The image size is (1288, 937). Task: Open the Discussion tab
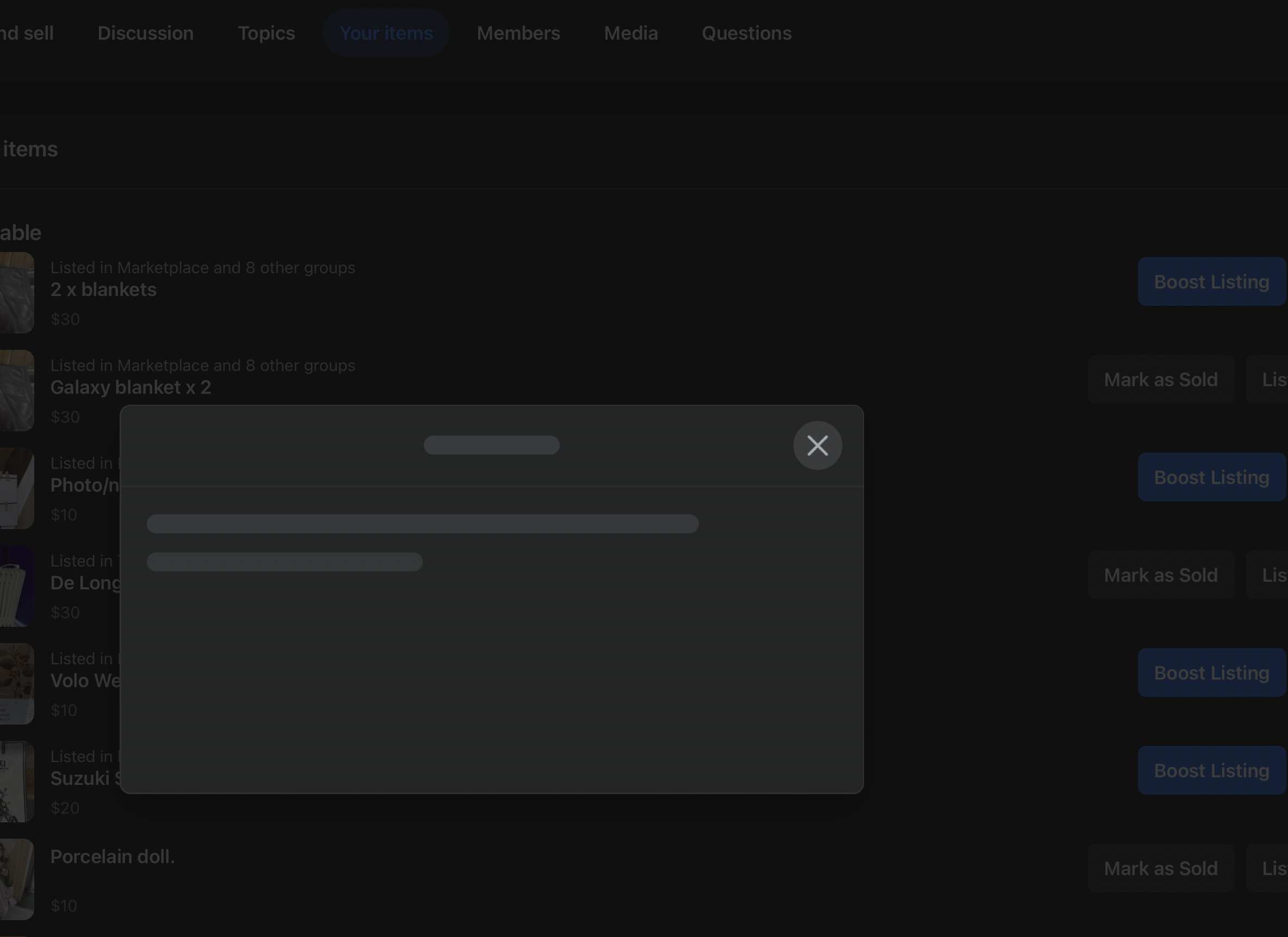[146, 33]
